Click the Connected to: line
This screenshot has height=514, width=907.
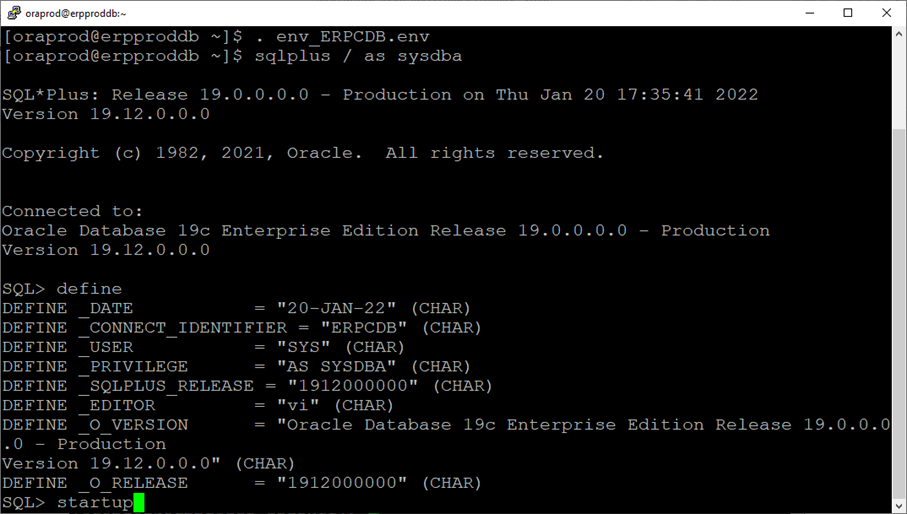click(72, 211)
